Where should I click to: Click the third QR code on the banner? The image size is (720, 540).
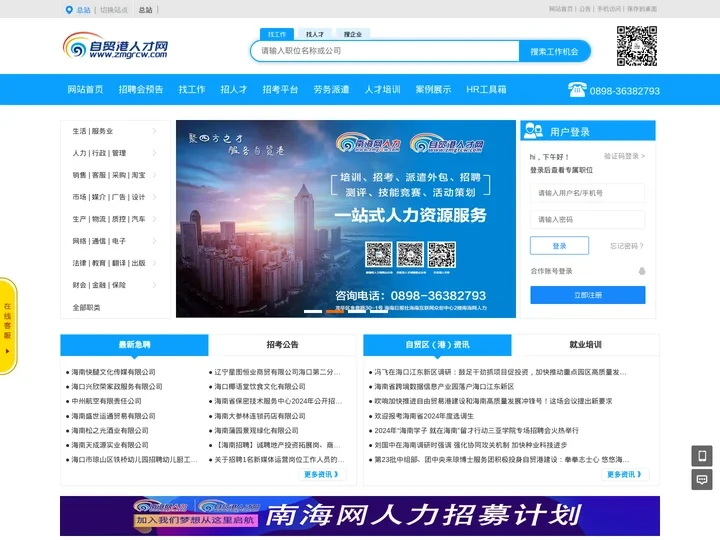pyautogui.click(x=442, y=254)
